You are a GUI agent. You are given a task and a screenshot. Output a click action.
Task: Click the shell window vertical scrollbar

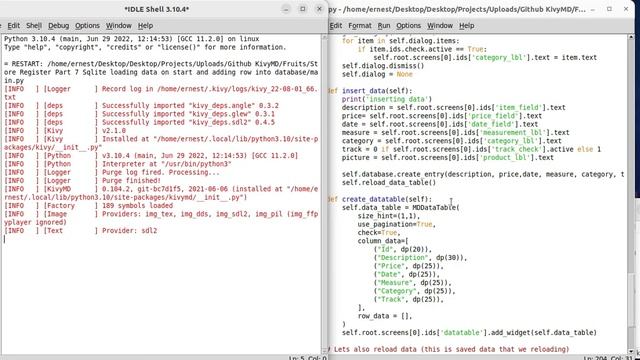(324, 194)
